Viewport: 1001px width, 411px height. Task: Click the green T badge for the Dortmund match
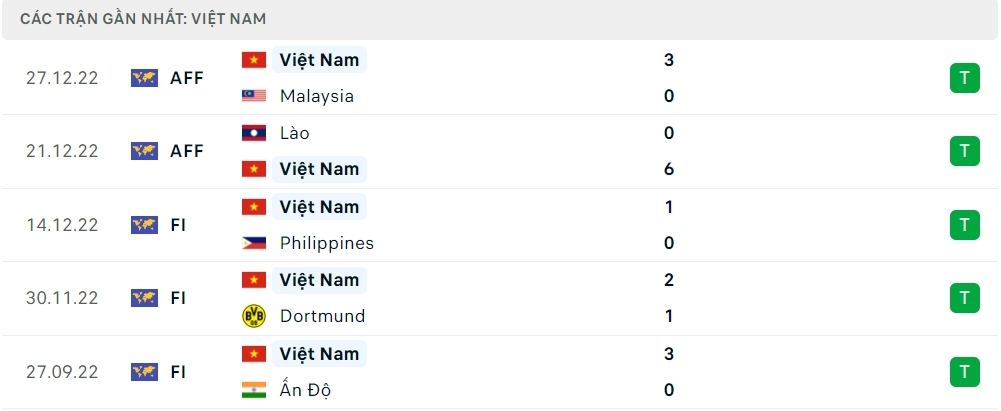(x=964, y=298)
